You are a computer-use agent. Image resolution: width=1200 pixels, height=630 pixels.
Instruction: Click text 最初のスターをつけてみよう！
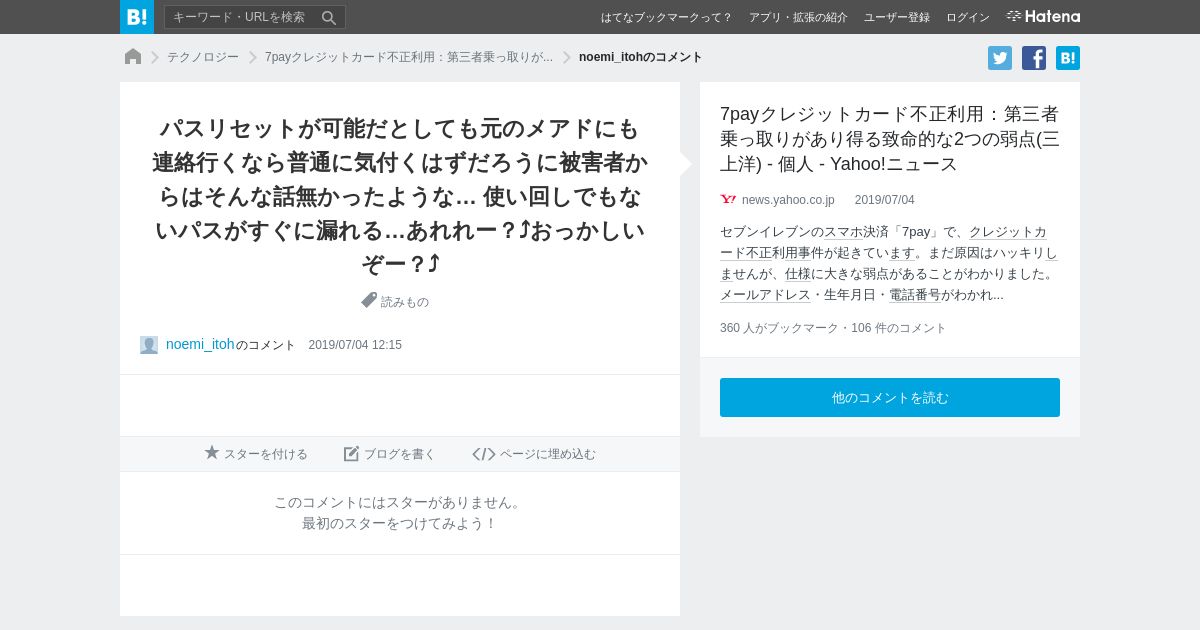pyautogui.click(x=400, y=523)
